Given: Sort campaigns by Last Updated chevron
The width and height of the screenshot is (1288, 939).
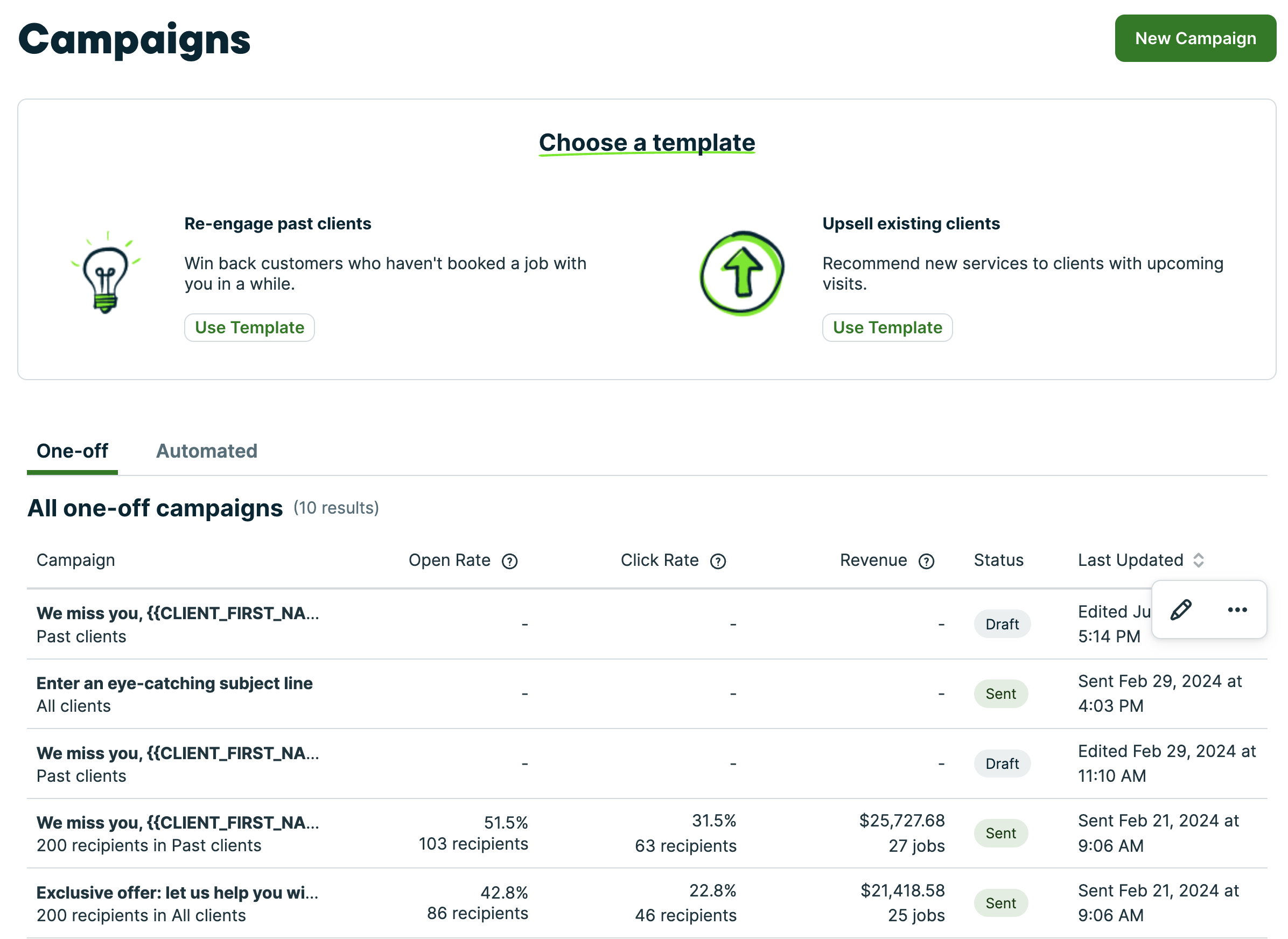Looking at the screenshot, I should [x=1199, y=560].
